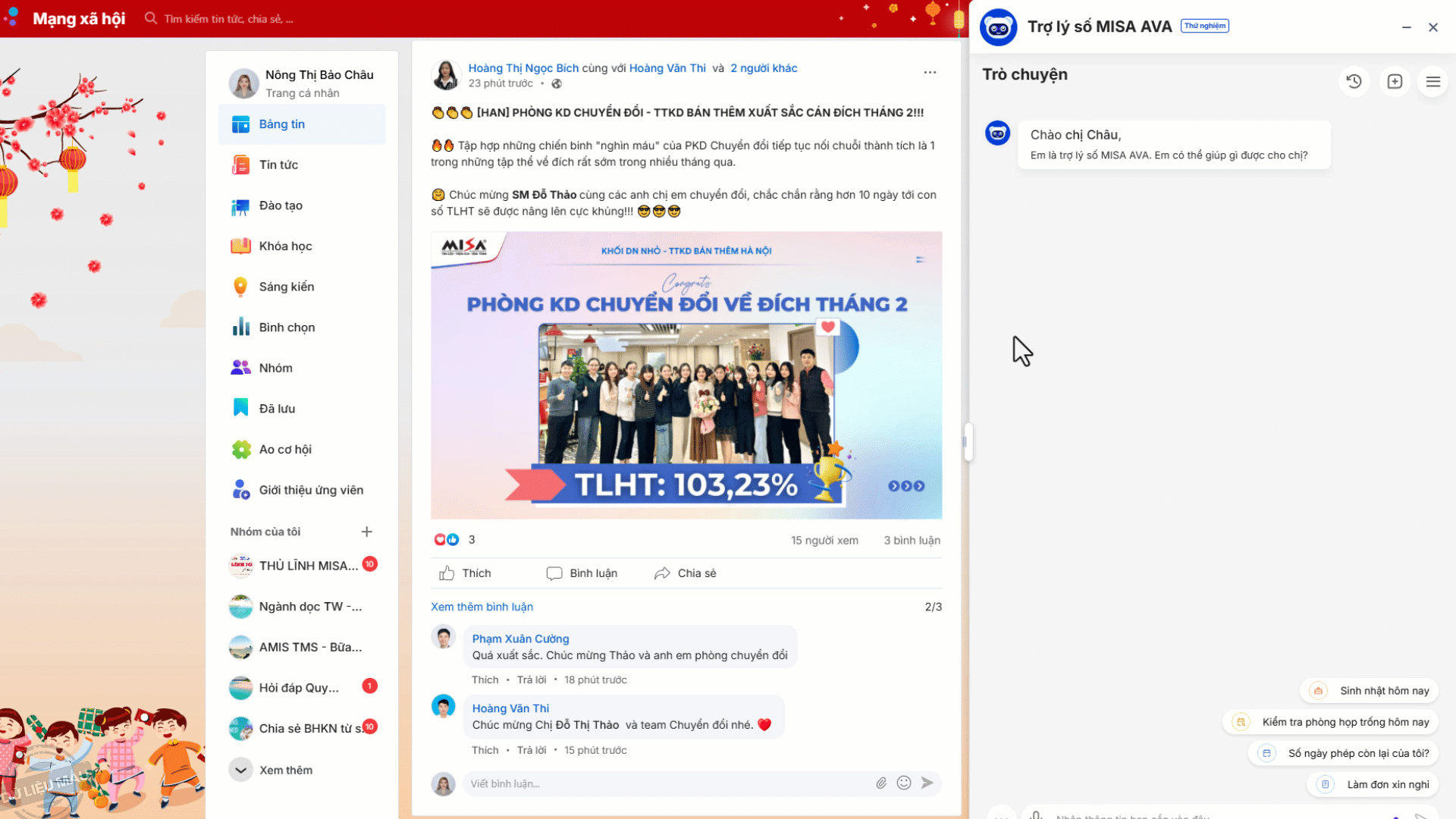This screenshot has width=1456, height=819.
Task: Open Khóa học menu item
Action: tap(302, 246)
